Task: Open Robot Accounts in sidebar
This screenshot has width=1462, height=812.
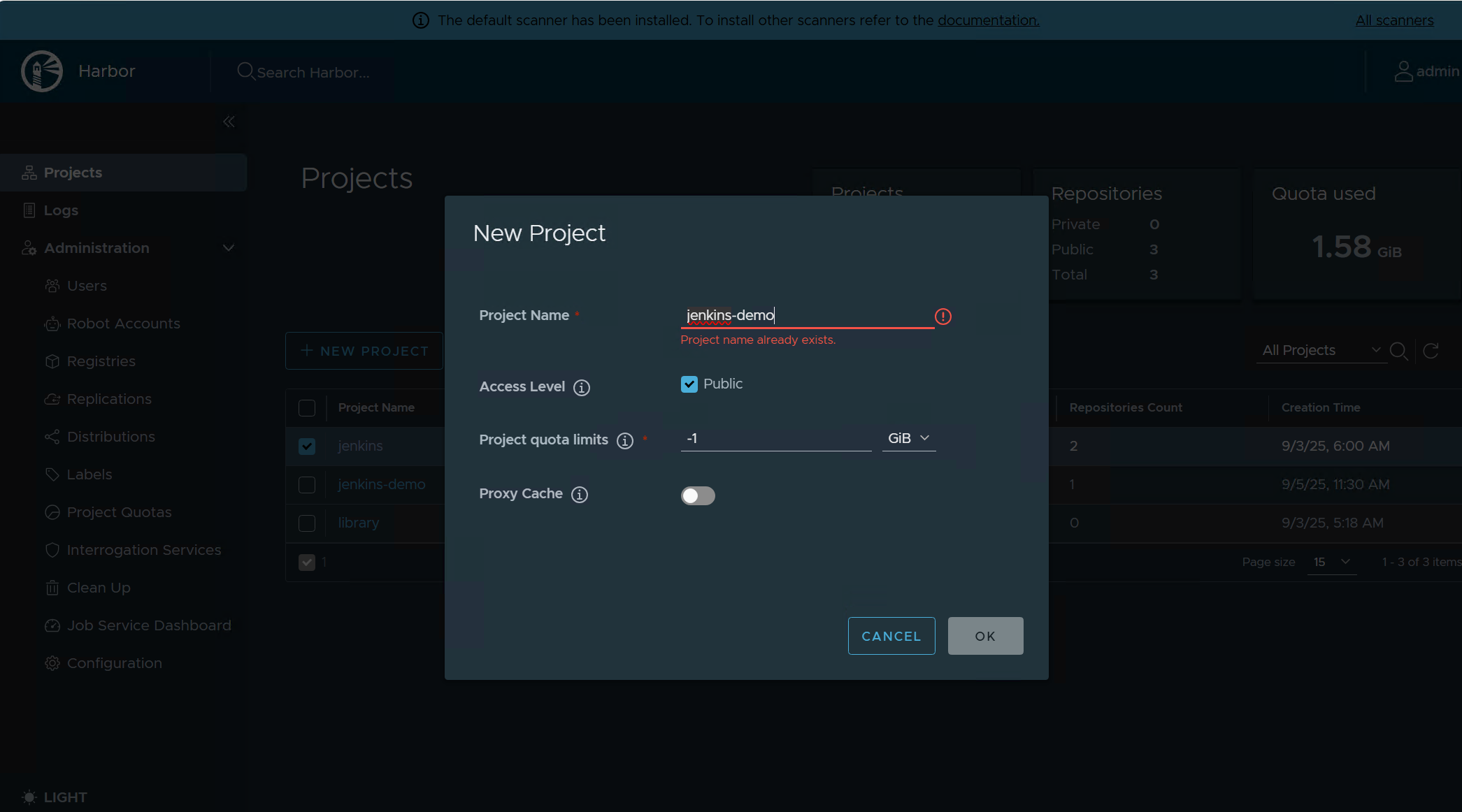Action: (x=123, y=324)
